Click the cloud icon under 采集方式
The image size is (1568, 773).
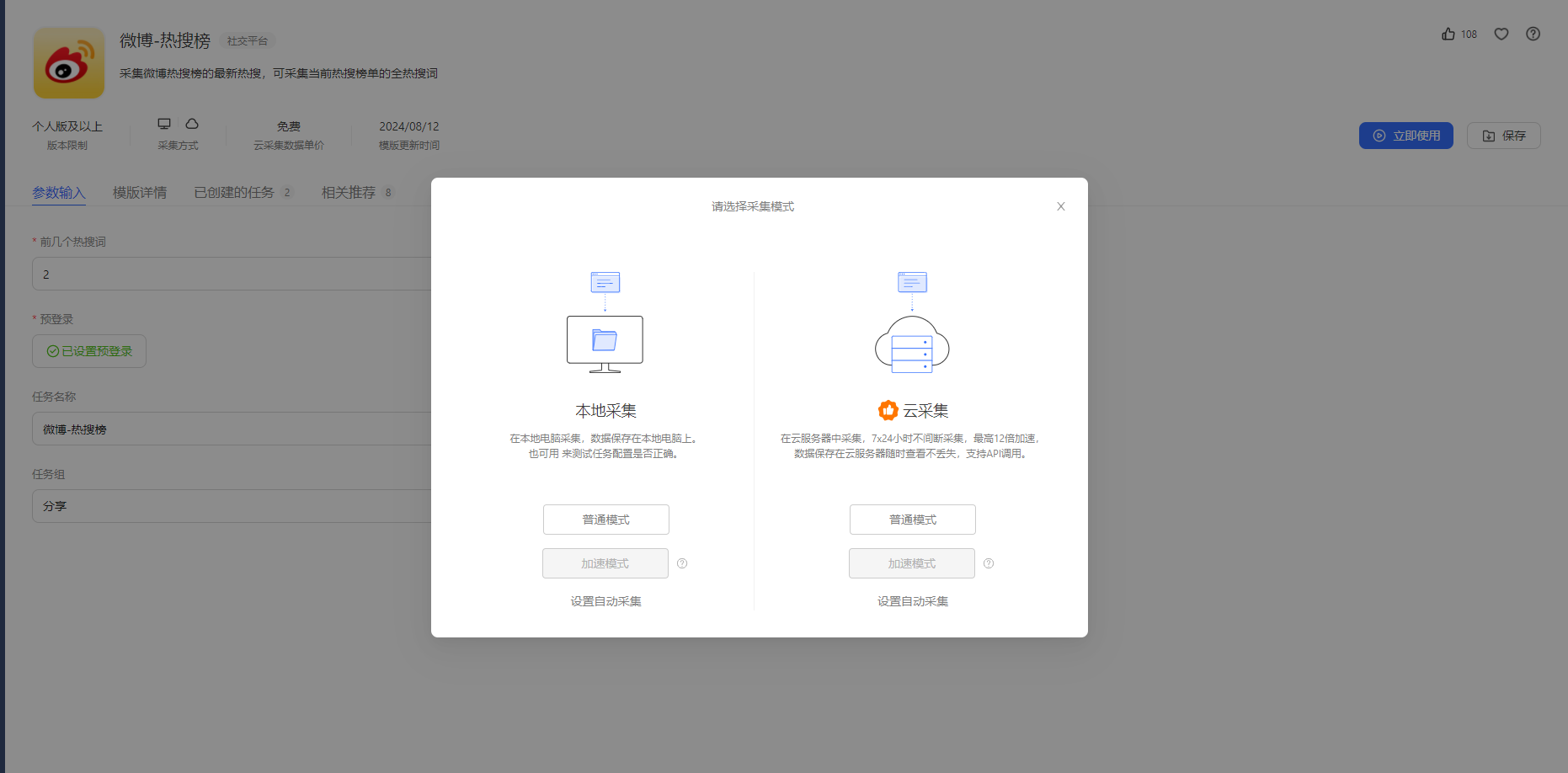point(192,123)
